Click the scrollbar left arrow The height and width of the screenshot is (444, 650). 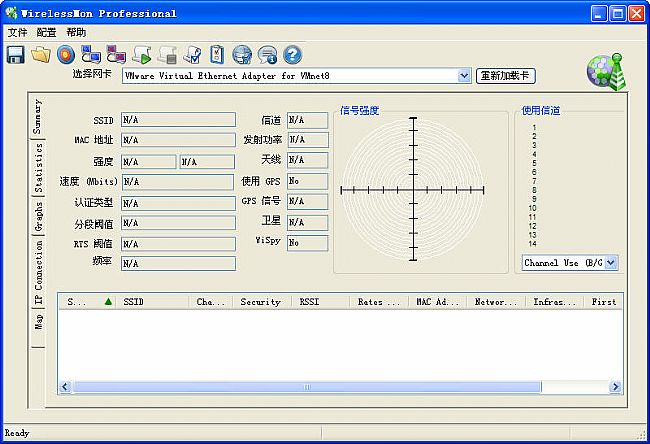(x=65, y=387)
